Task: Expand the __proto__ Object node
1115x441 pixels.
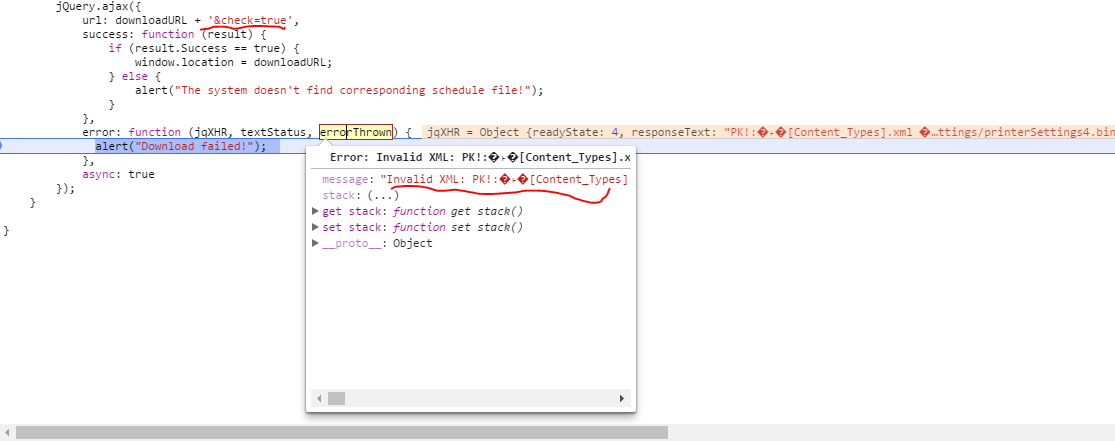Action: coord(316,243)
